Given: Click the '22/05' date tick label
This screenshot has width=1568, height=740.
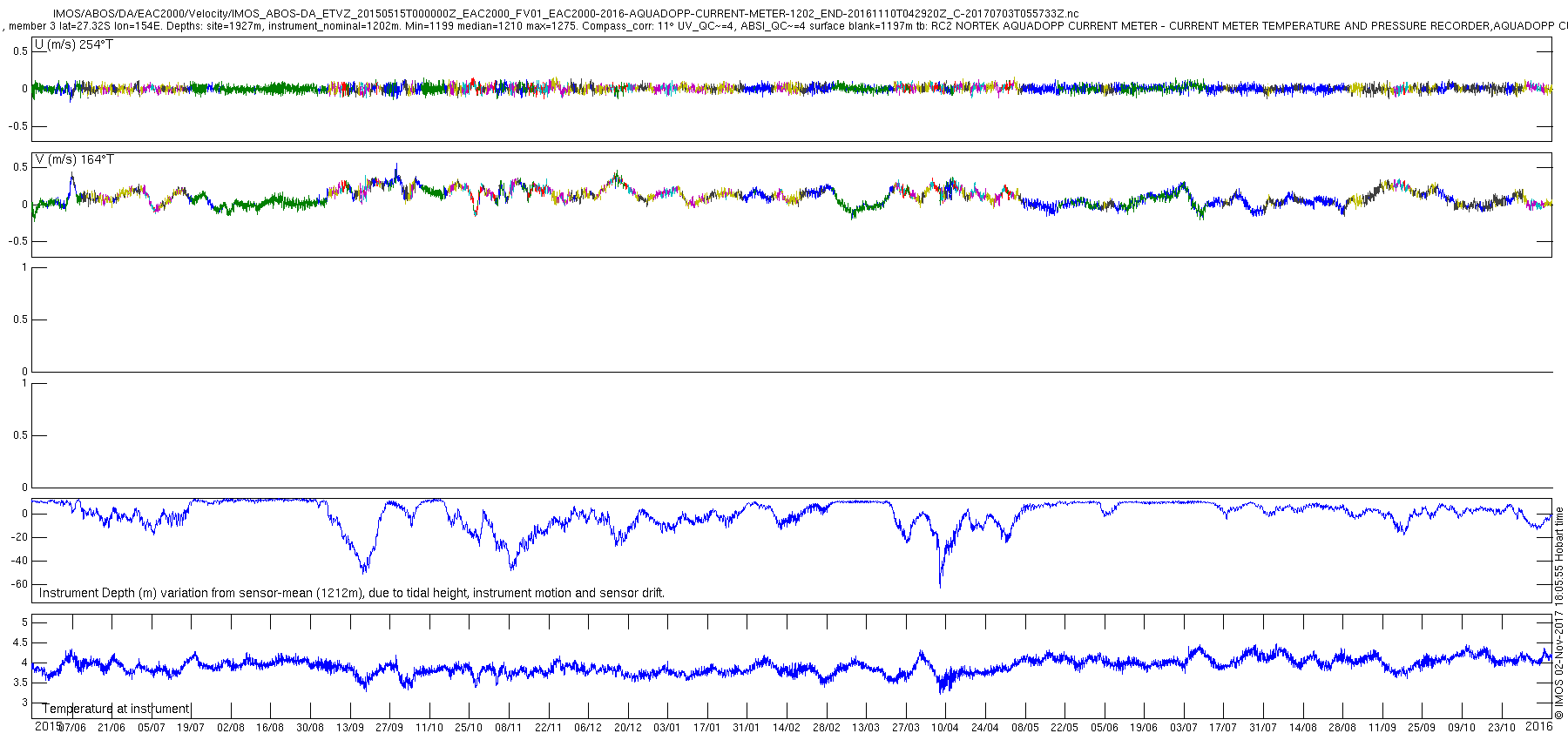Looking at the screenshot, I should [1064, 728].
